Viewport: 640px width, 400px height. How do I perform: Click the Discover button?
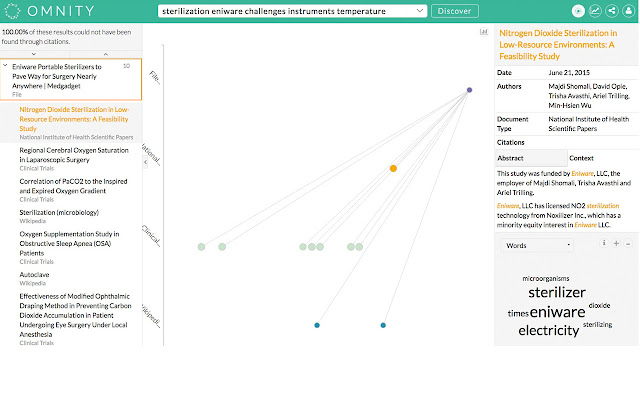click(454, 11)
